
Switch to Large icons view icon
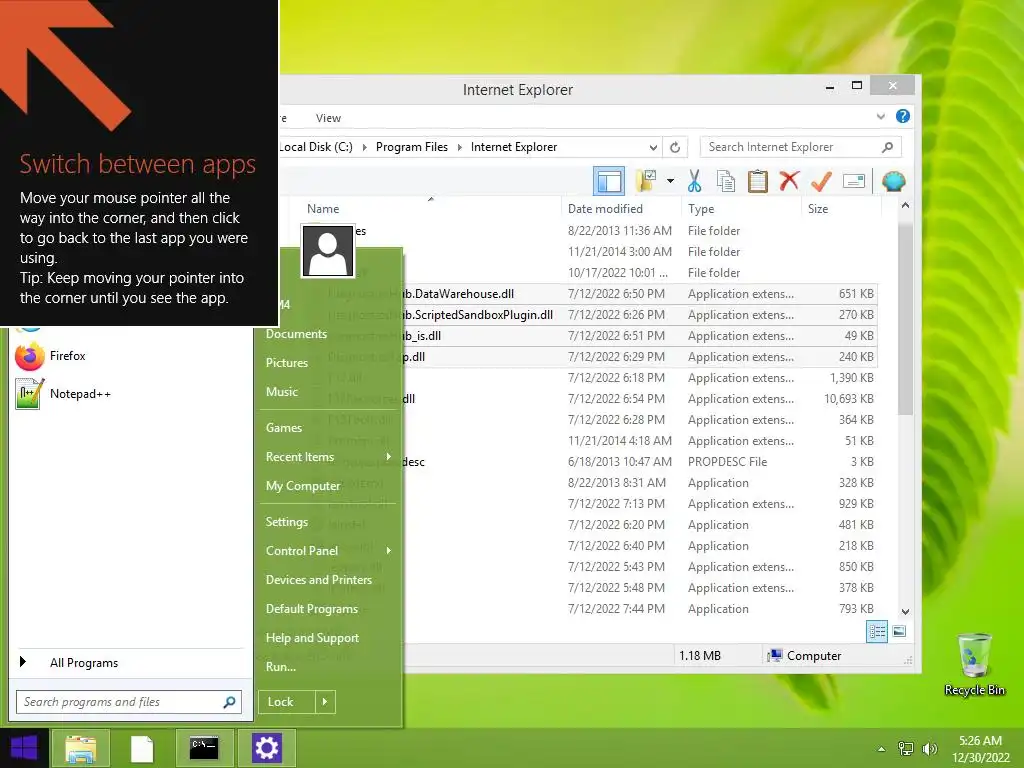(x=899, y=632)
